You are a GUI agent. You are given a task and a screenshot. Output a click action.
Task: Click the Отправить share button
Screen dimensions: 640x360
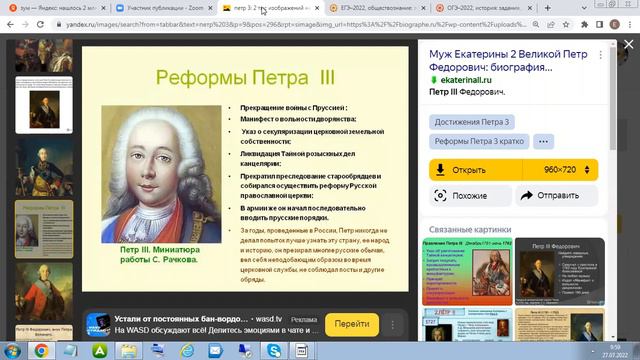tap(557, 196)
